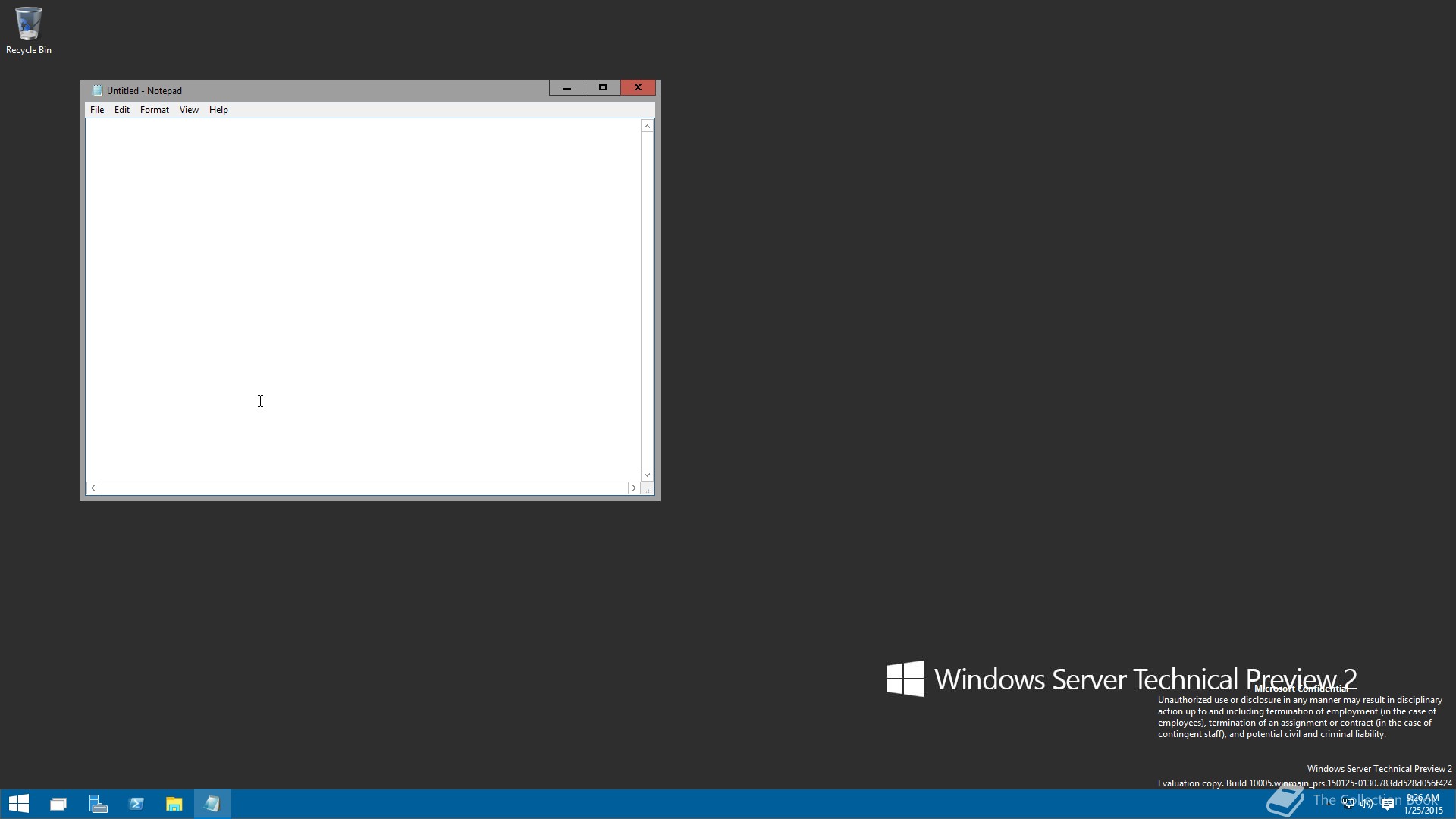Open the Recycle Bin desktop icon

pos(28,30)
